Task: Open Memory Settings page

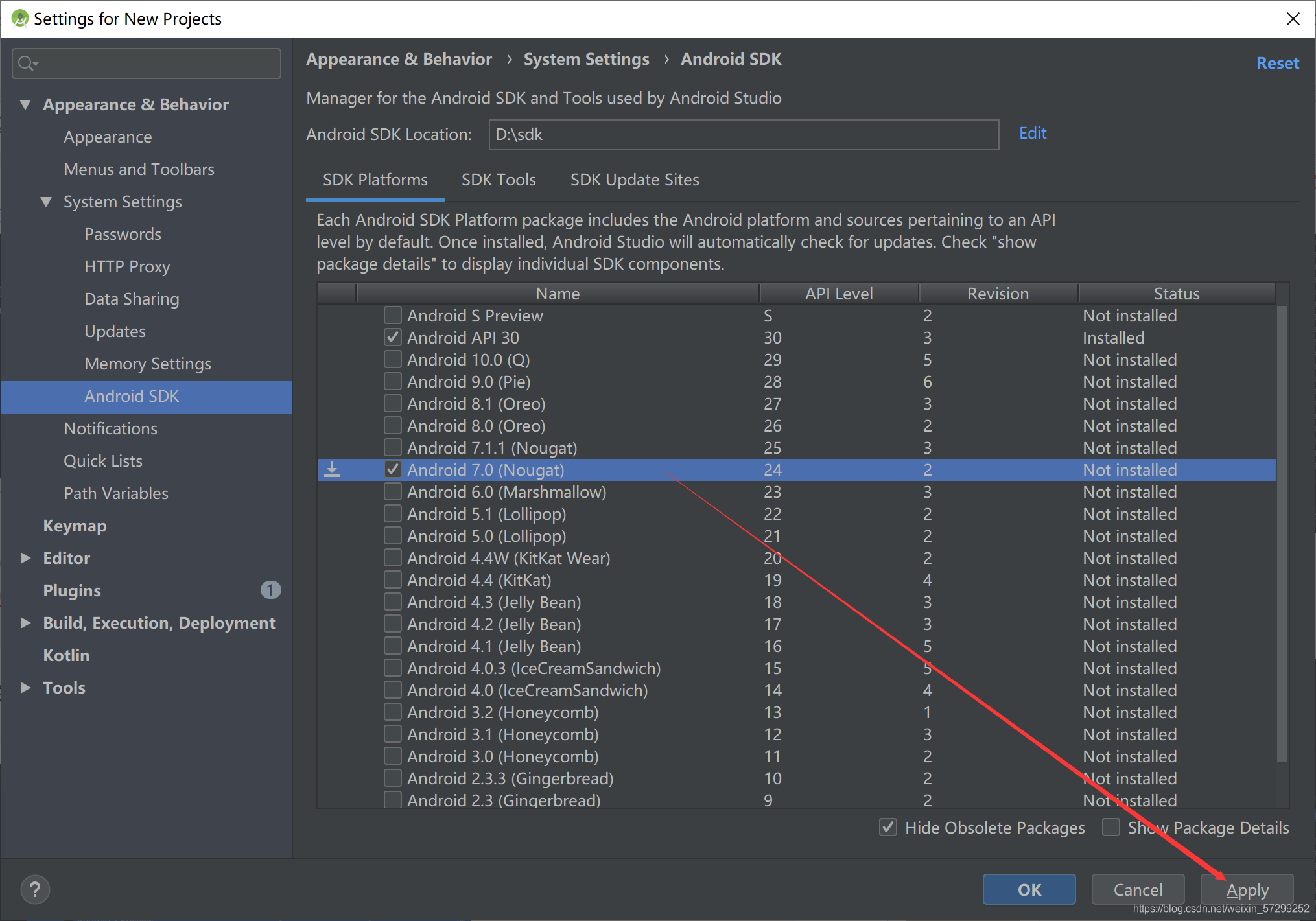Action: coord(148,364)
